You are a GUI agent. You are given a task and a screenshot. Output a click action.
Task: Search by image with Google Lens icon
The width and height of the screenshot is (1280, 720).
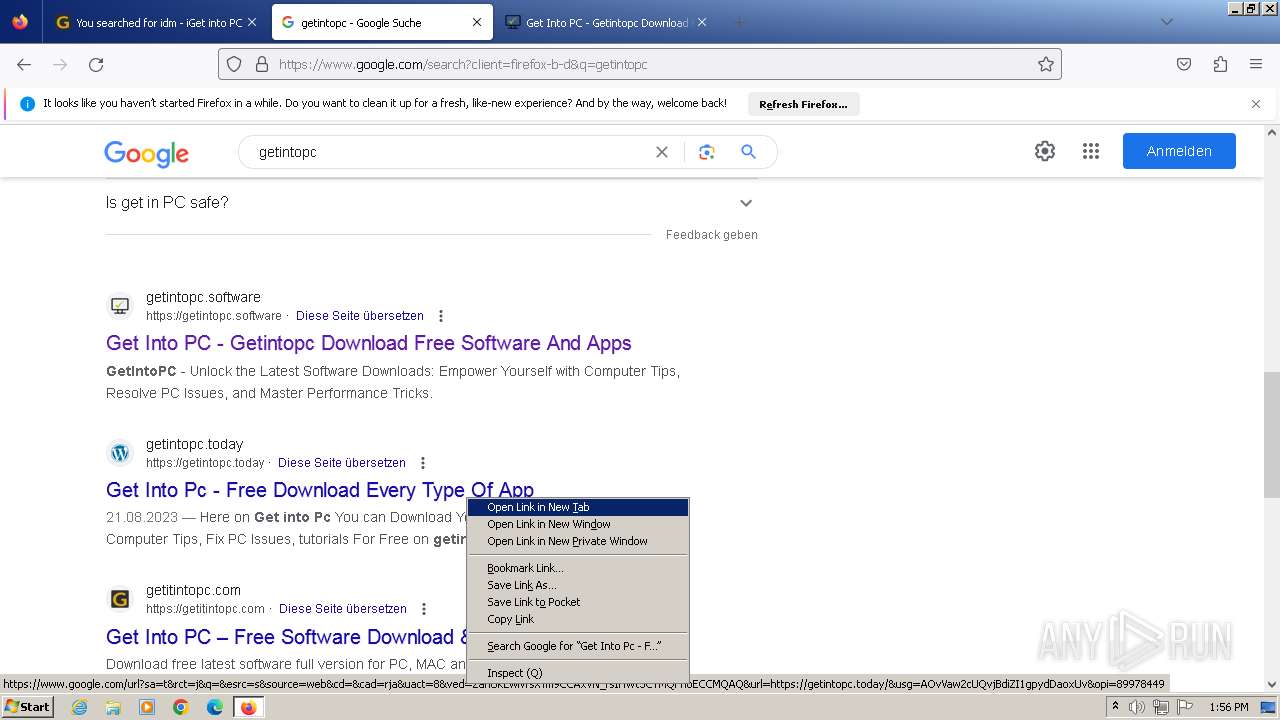(x=707, y=152)
